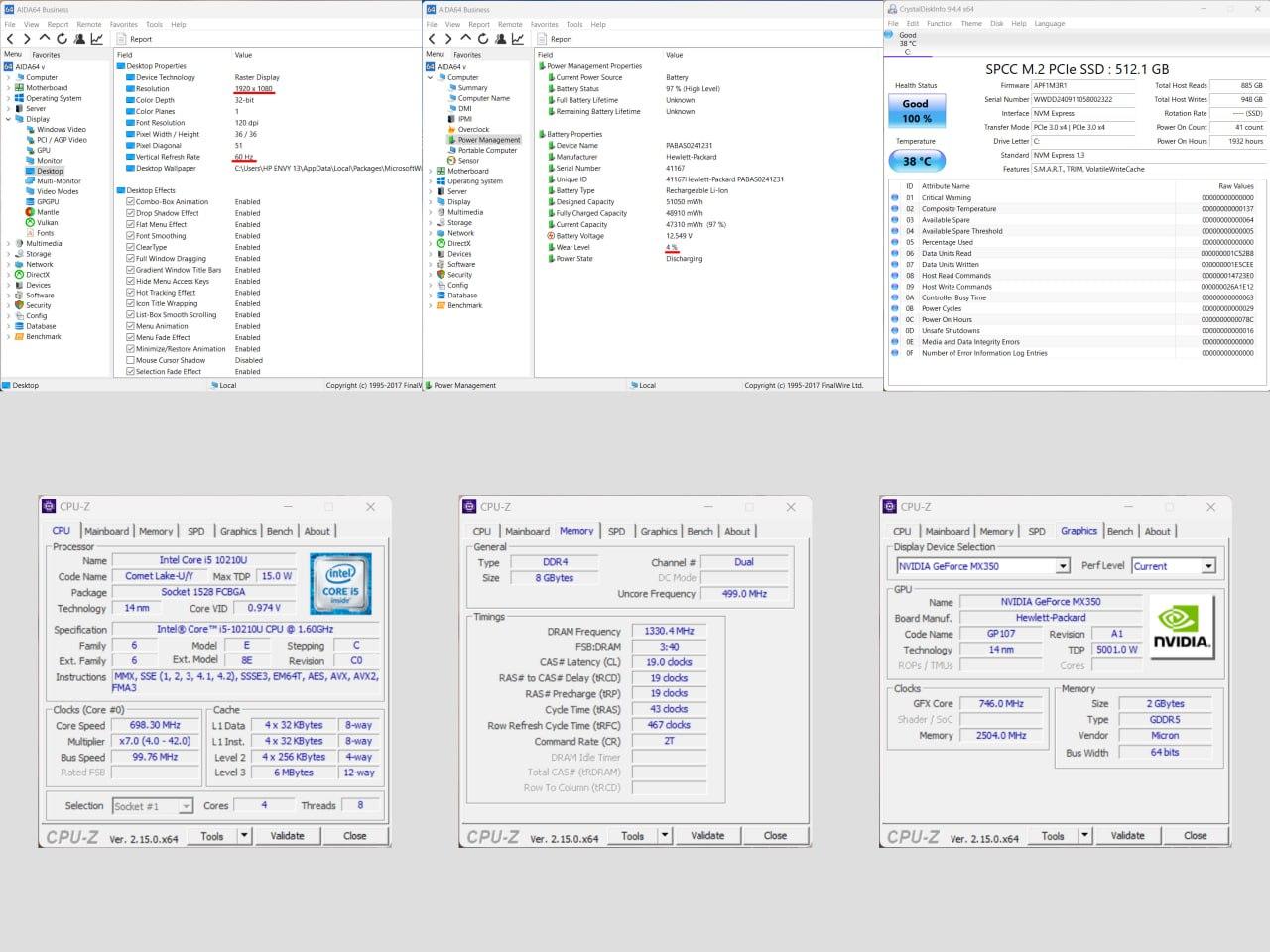The height and width of the screenshot is (952, 1270).
Task: Click Power Cycles status dot in CrystalDiskInfo
Action: pyautogui.click(x=895, y=308)
